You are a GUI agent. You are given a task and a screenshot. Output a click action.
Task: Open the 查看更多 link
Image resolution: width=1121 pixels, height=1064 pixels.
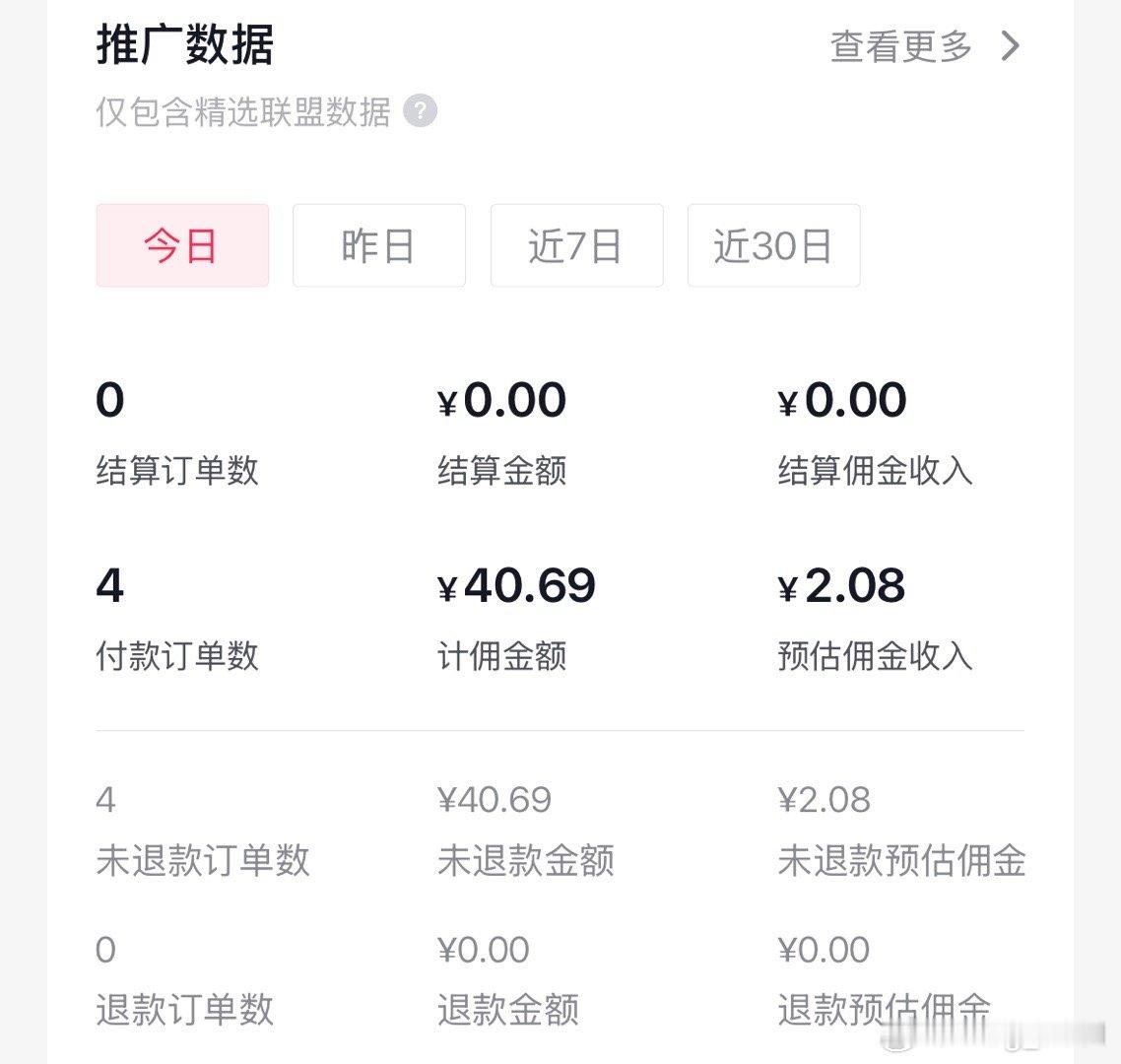(x=900, y=46)
